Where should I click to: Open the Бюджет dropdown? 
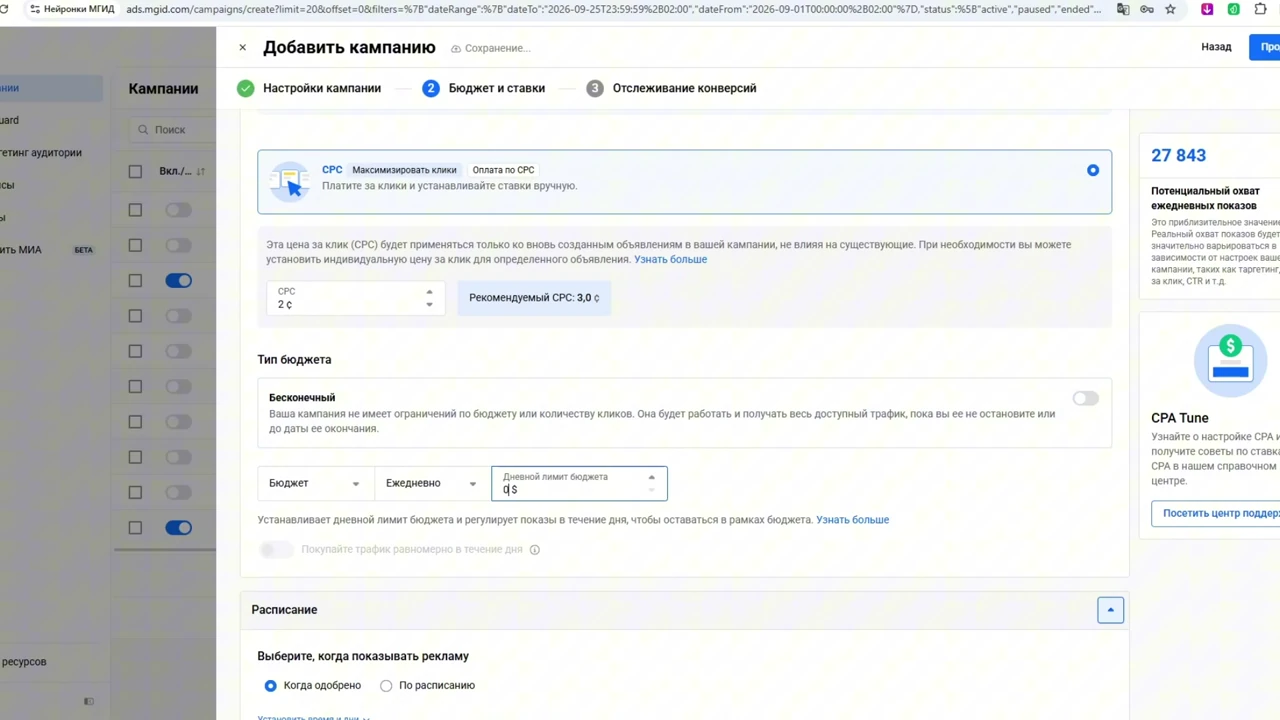315,483
